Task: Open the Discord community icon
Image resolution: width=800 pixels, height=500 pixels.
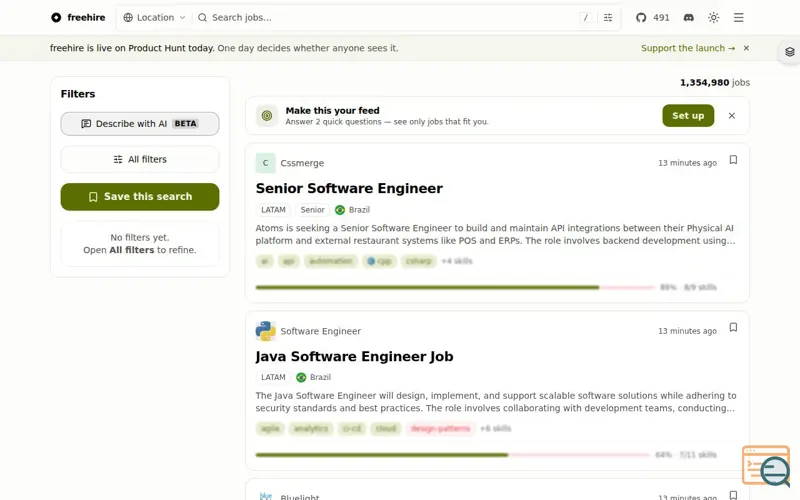Action: coord(688,17)
